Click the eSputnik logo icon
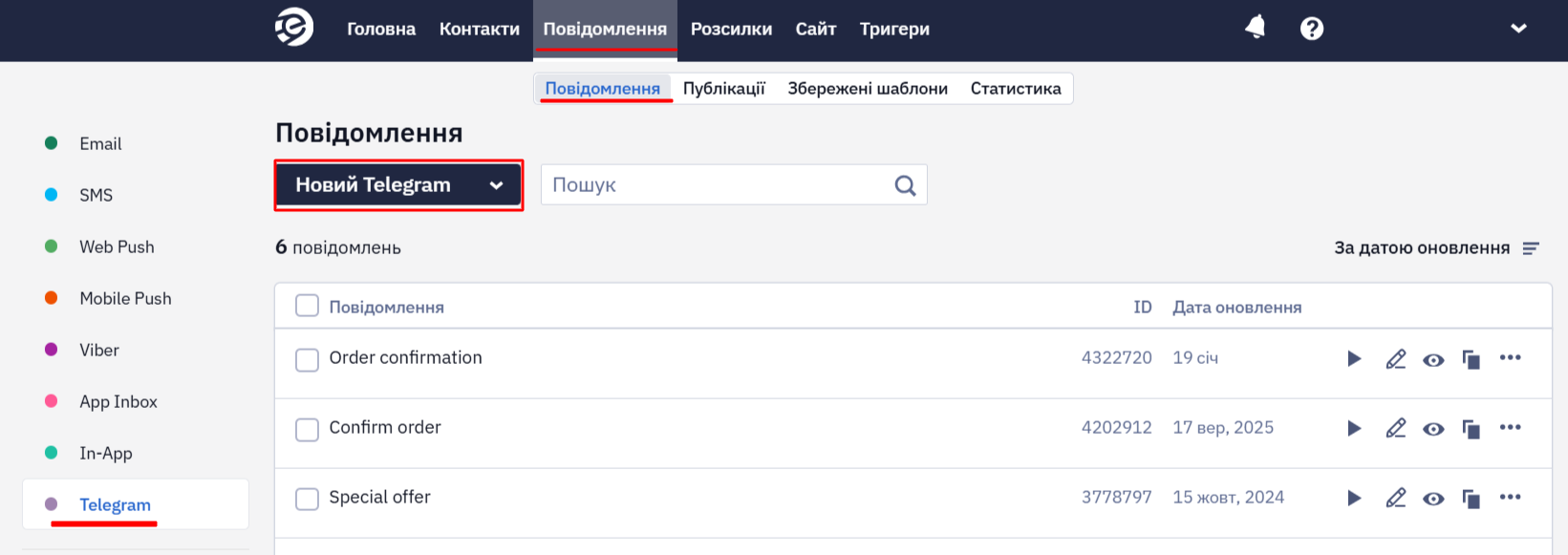1568x555 pixels. (294, 27)
